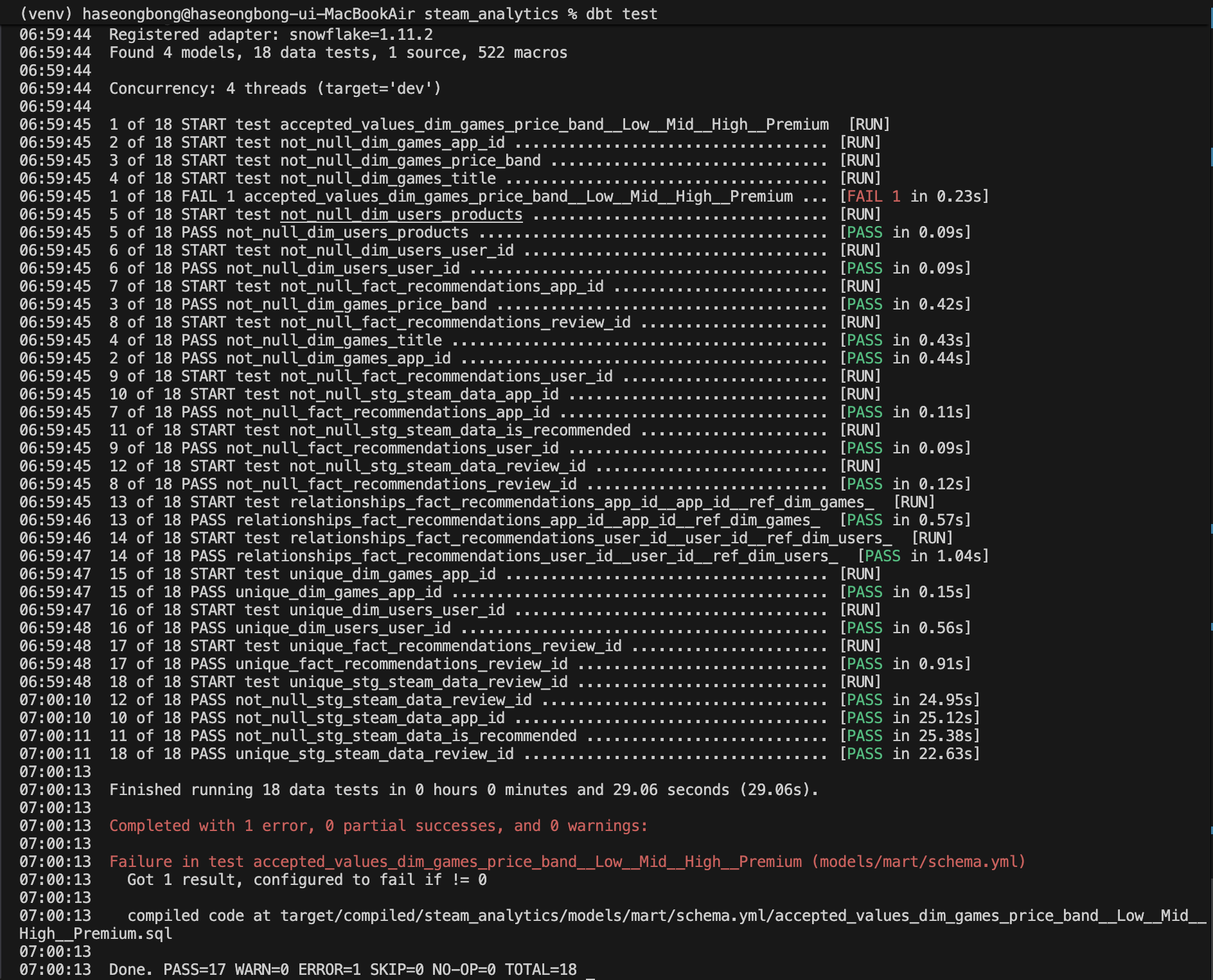Image resolution: width=1213 pixels, height=980 pixels.
Task: Click "11 of 18 START test not_null_stg_steam_data_is_recommended"
Action: click(x=370, y=430)
